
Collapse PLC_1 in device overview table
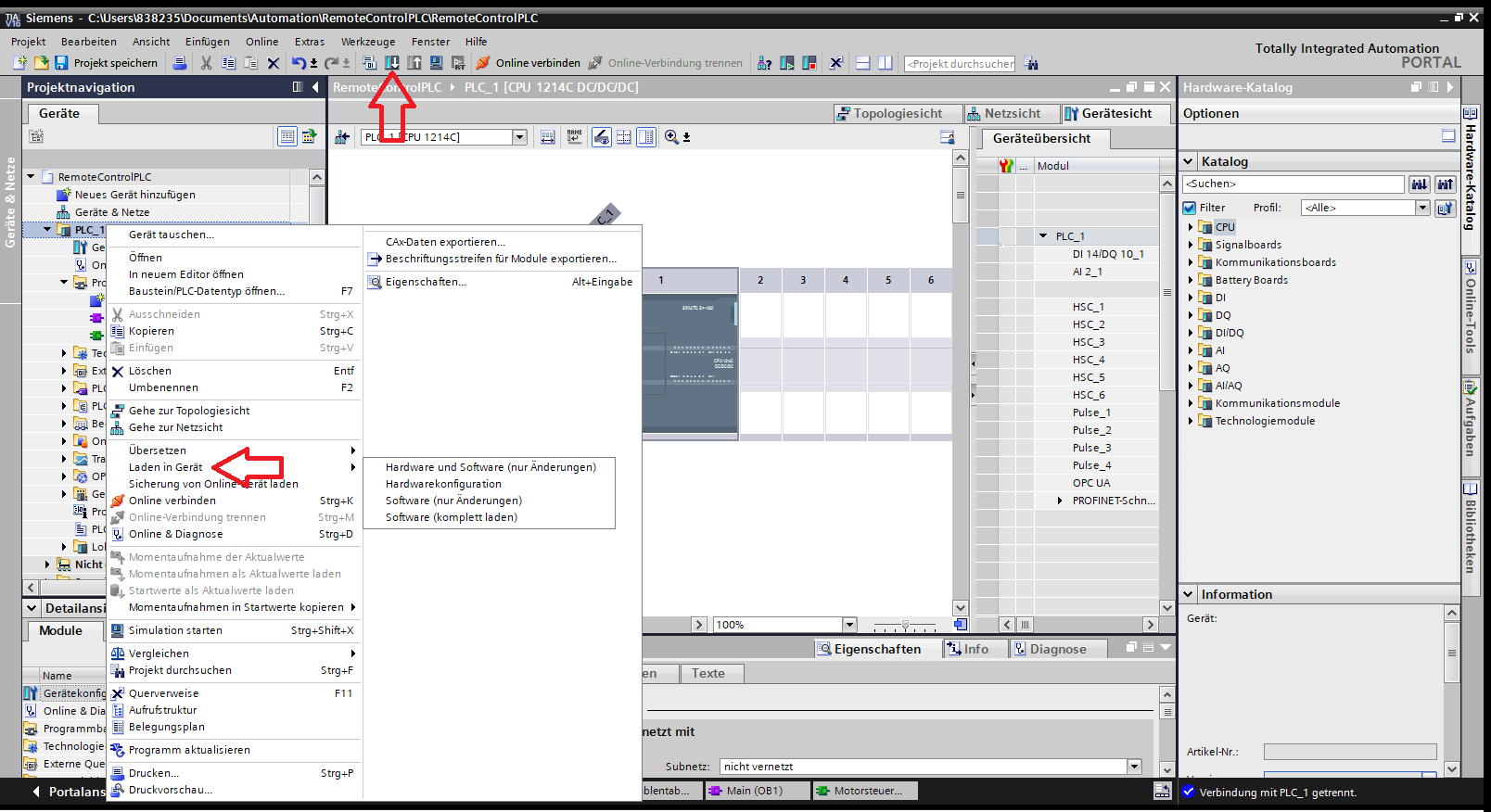1043,236
